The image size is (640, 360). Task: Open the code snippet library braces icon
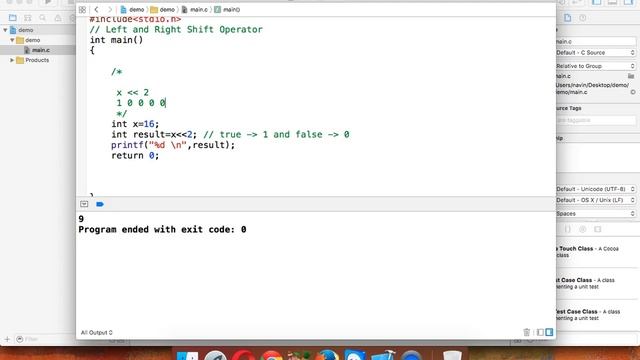pyautogui.click(x=568, y=229)
